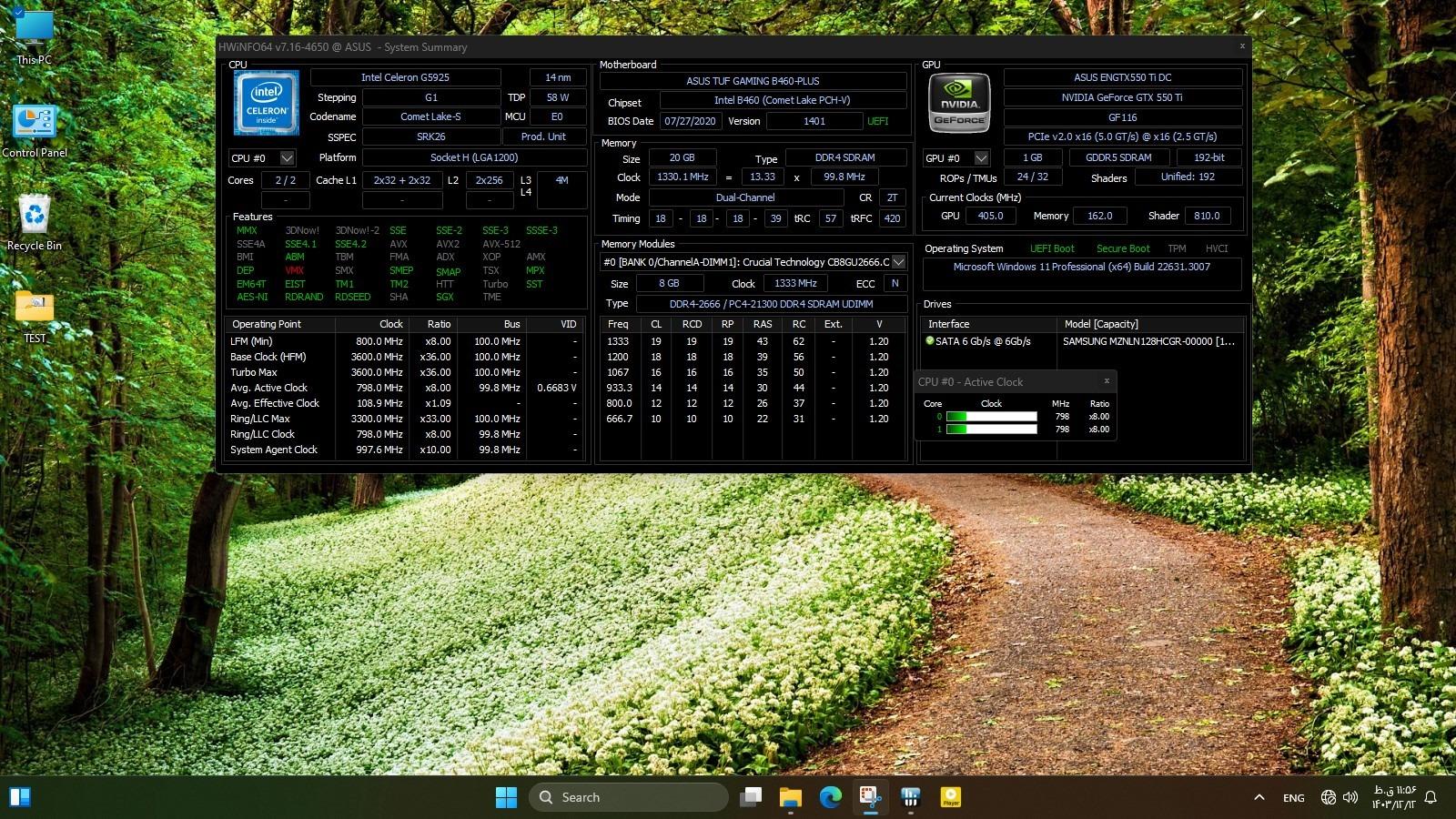Open the memory module bank dropdown

click(898, 262)
